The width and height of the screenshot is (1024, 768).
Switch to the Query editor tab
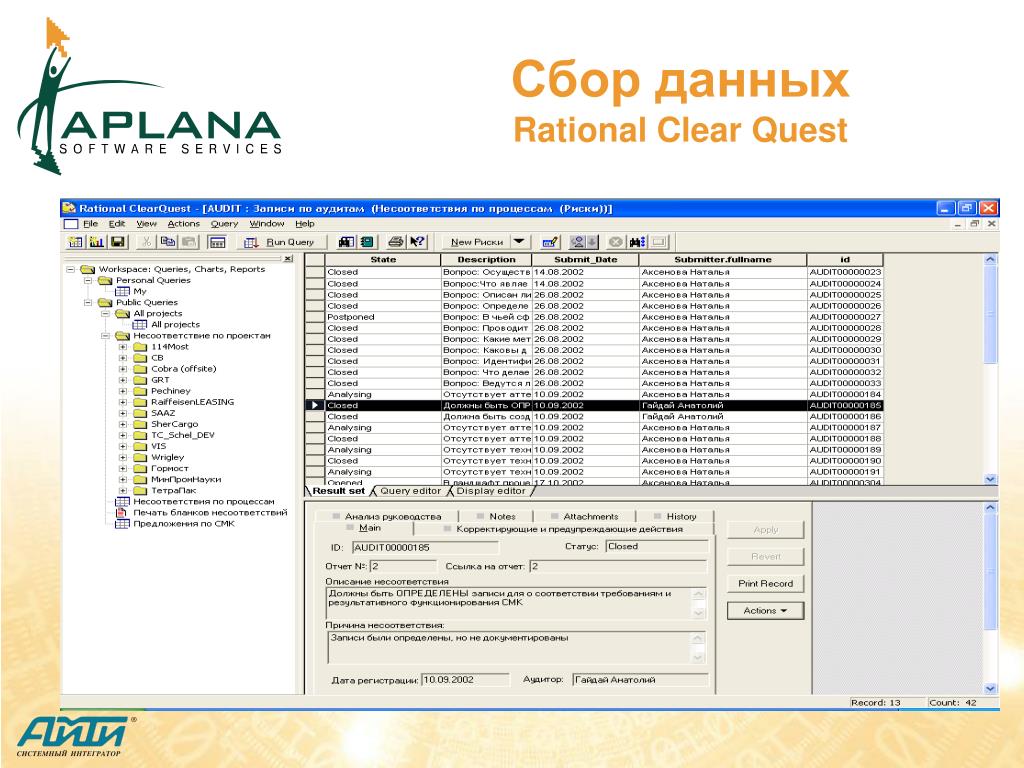point(410,491)
